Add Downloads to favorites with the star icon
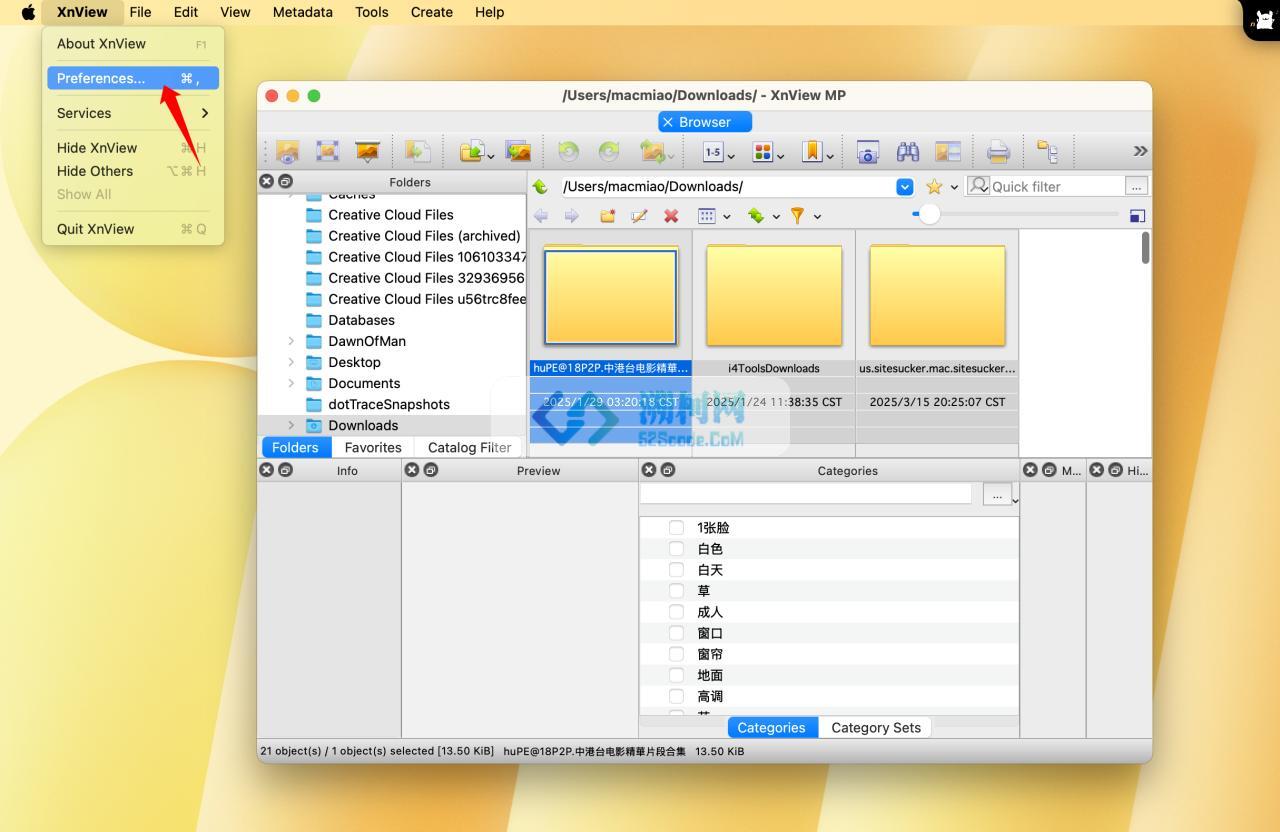 934,187
